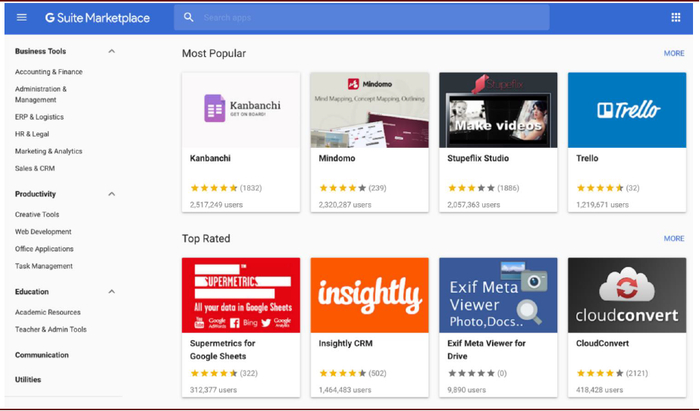This screenshot has width=700, height=411.
Task: Open the Utilities category
Action: 28,380
